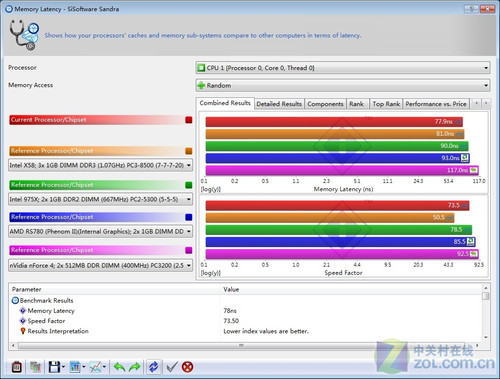
Task: Click the 78ns value cell
Action: point(230,311)
